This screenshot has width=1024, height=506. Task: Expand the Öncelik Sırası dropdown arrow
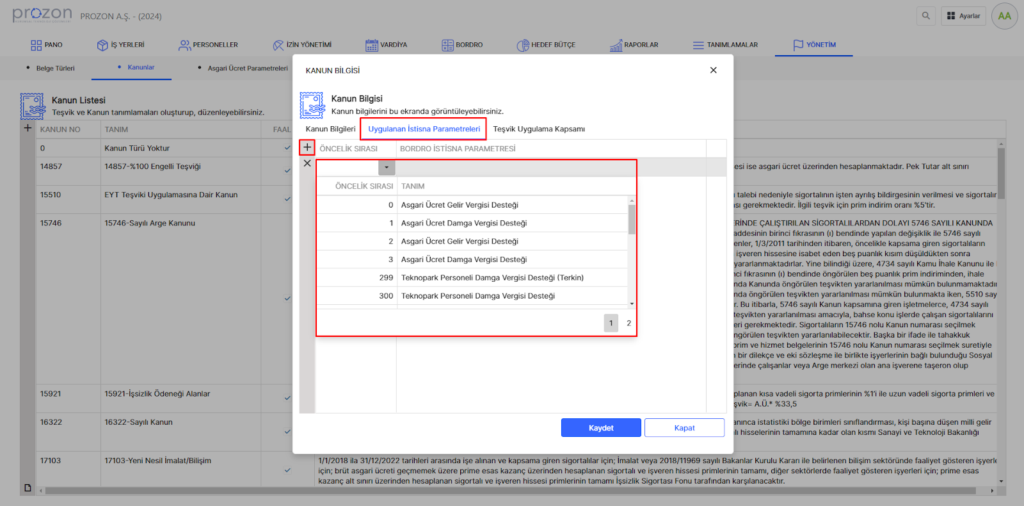click(387, 167)
